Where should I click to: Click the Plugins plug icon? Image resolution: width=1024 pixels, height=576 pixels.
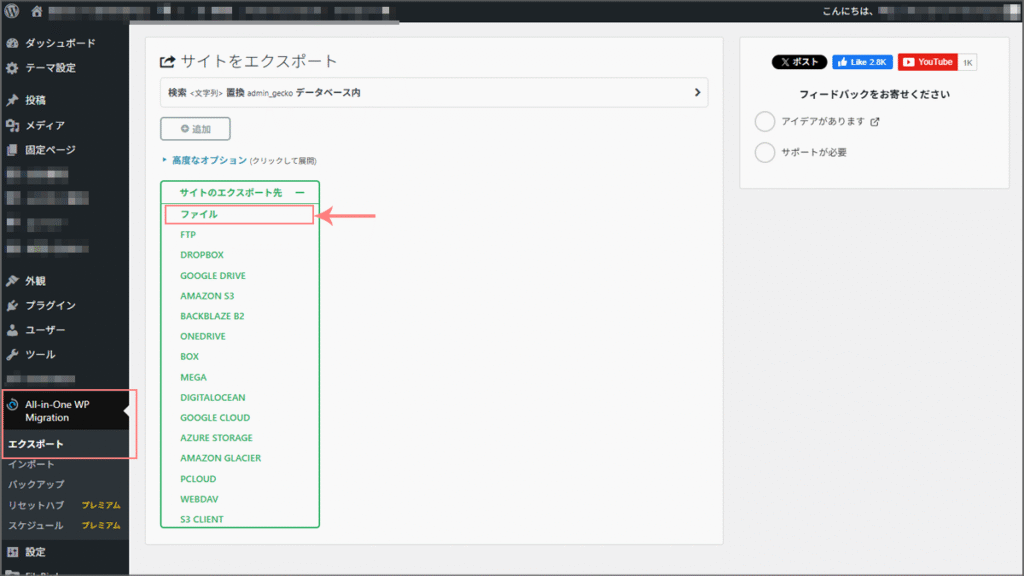click(x=12, y=305)
